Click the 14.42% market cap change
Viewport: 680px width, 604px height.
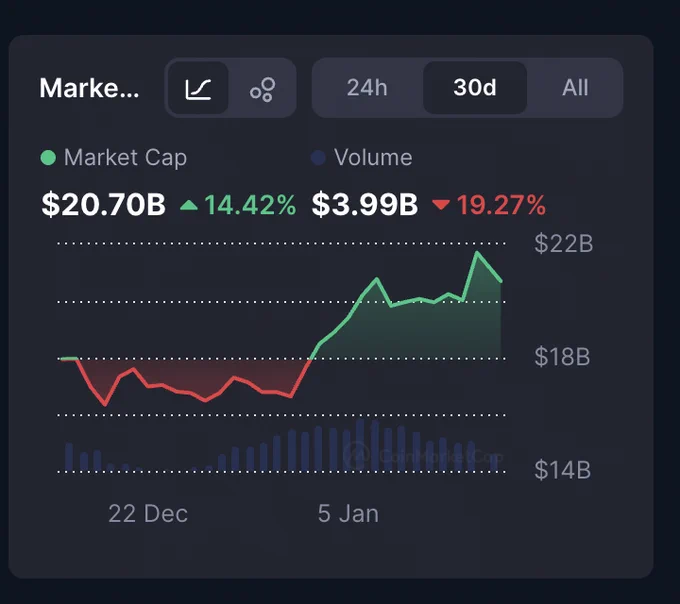(250, 205)
